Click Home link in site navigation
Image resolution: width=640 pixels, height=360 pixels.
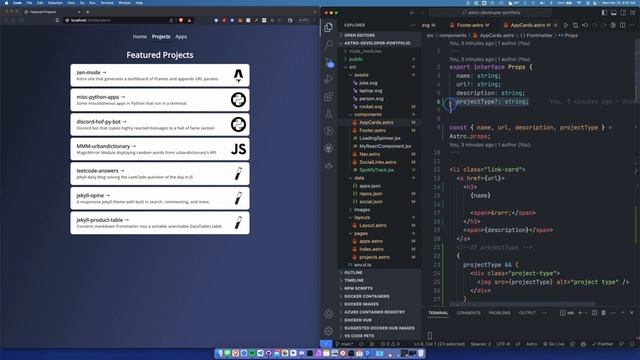coord(140,37)
